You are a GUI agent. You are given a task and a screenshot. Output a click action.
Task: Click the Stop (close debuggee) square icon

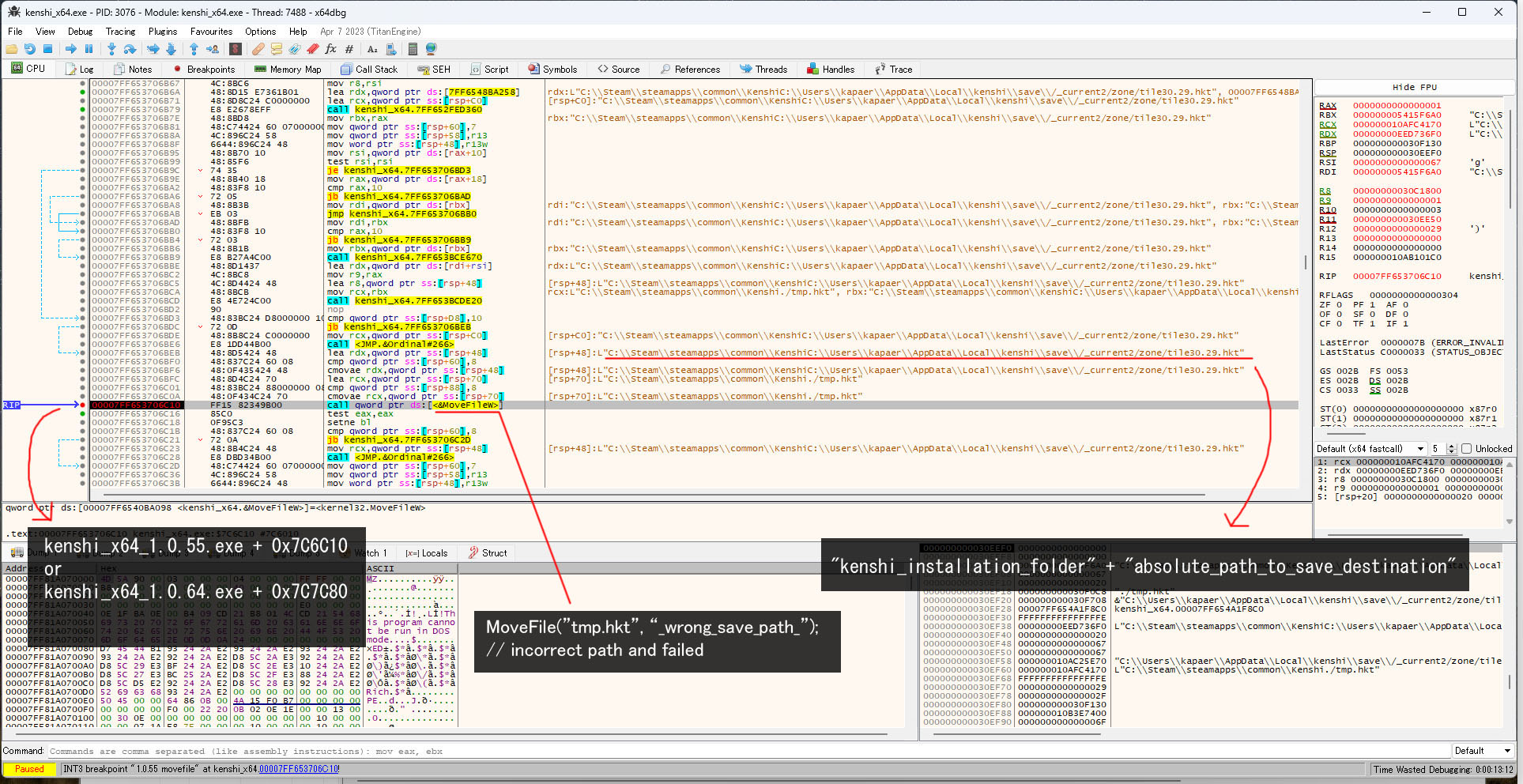point(47,49)
